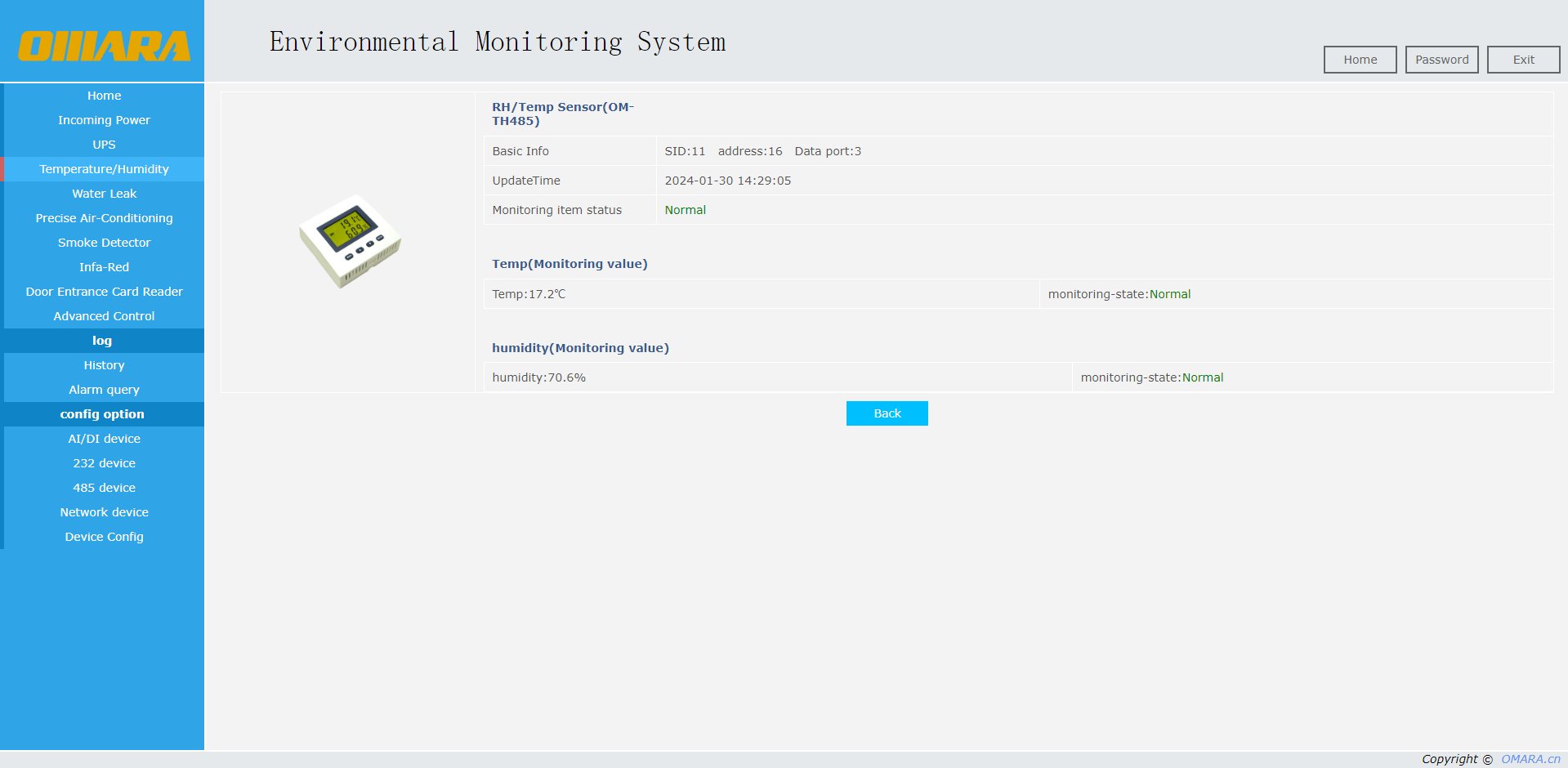Click the Home button in top bar

(1360, 60)
